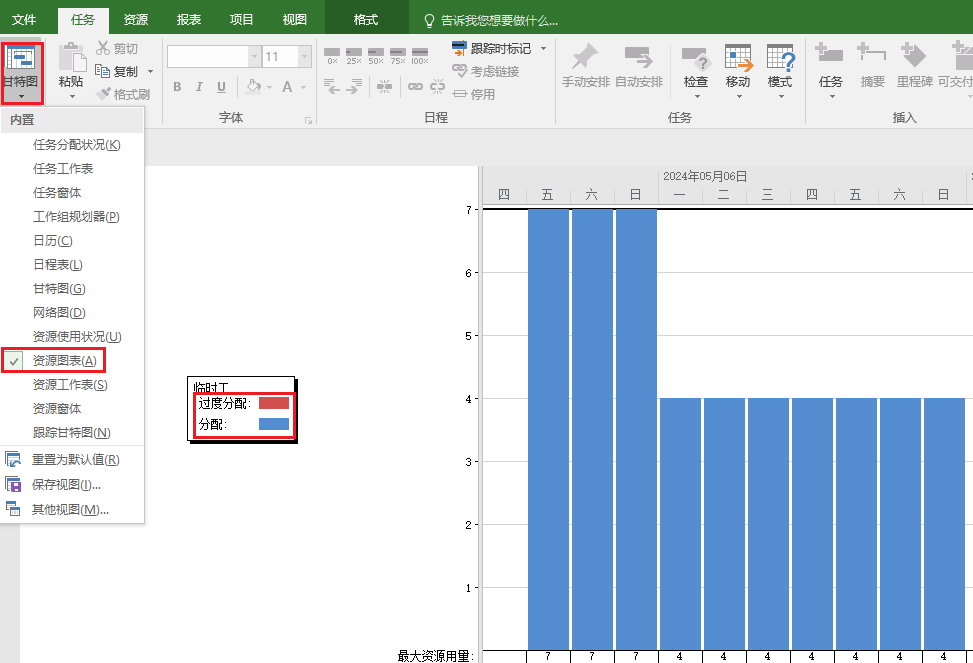Click the Paste (粘贴) clipboard icon
973x663 pixels.
pos(71,58)
